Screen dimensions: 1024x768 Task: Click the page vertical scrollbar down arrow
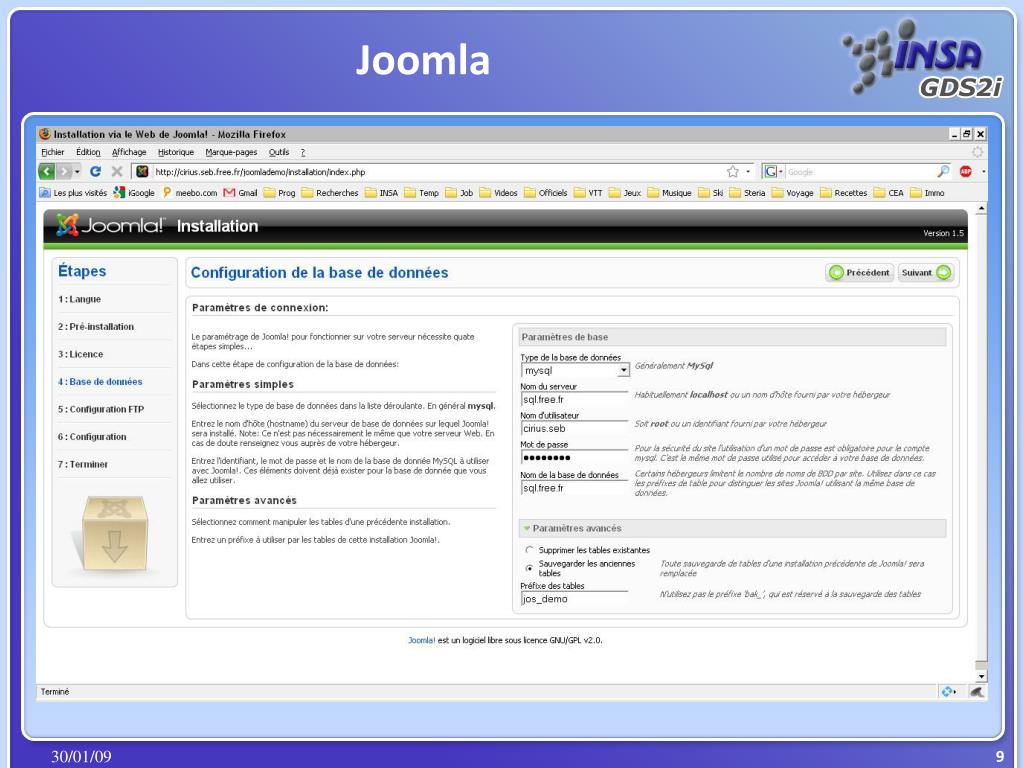[x=980, y=677]
